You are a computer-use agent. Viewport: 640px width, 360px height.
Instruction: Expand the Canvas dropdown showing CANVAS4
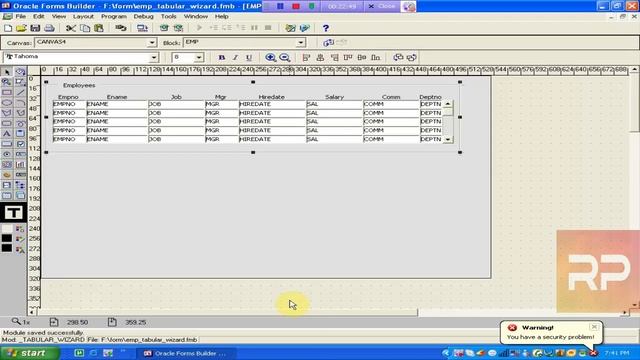pos(152,42)
